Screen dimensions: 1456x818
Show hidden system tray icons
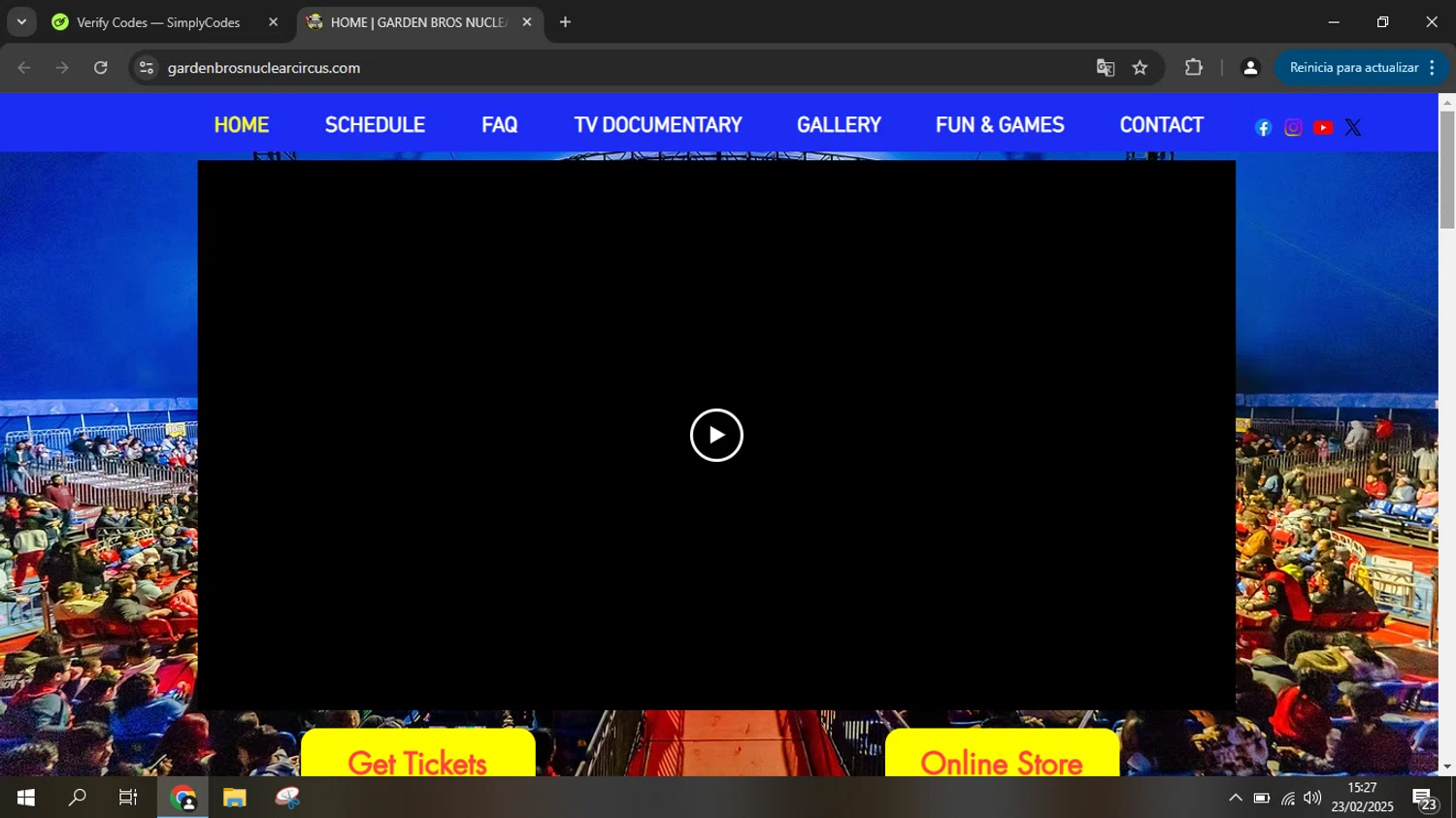pyautogui.click(x=1235, y=799)
